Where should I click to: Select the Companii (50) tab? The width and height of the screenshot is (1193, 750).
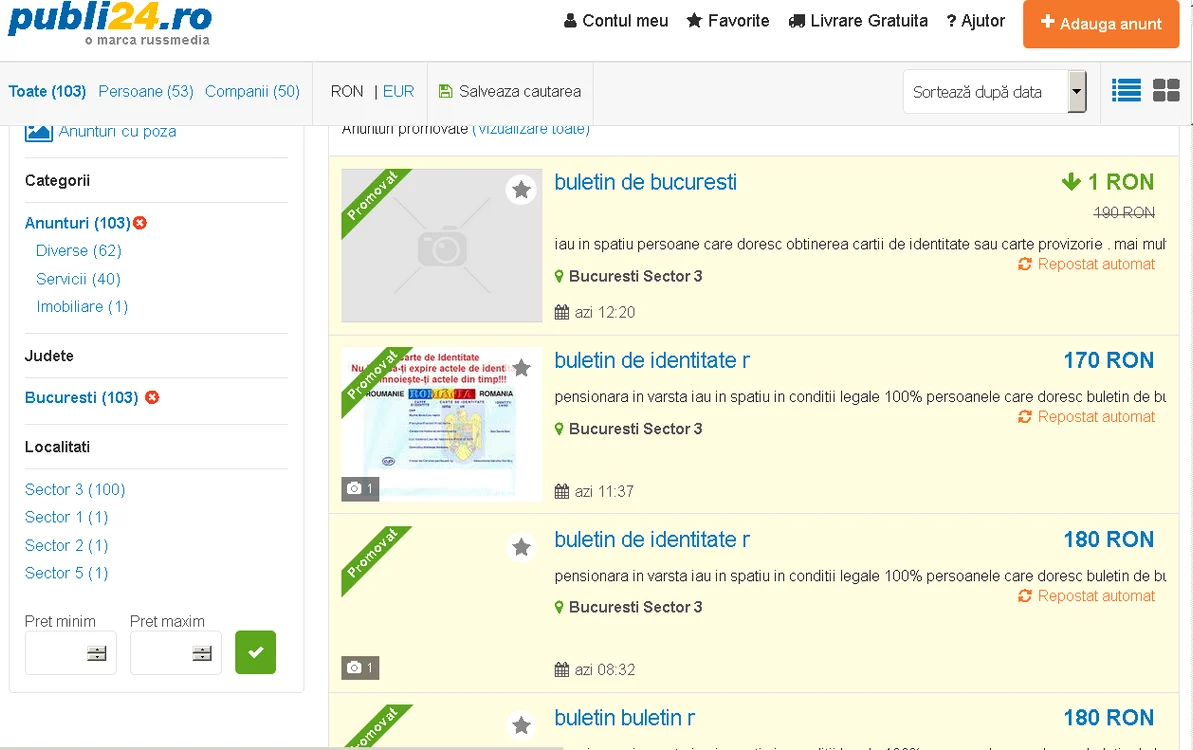[253, 91]
